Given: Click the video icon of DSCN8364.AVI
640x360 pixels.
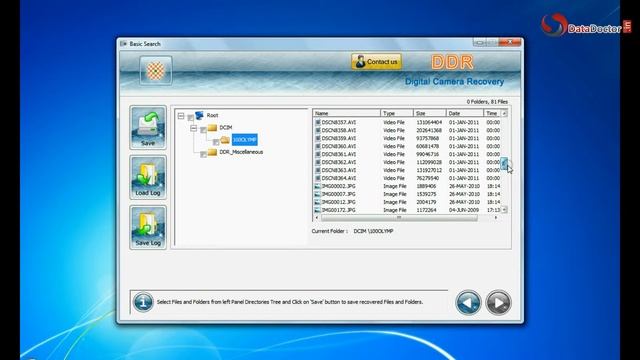Looking at the screenshot, I should pyautogui.click(x=318, y=178).
